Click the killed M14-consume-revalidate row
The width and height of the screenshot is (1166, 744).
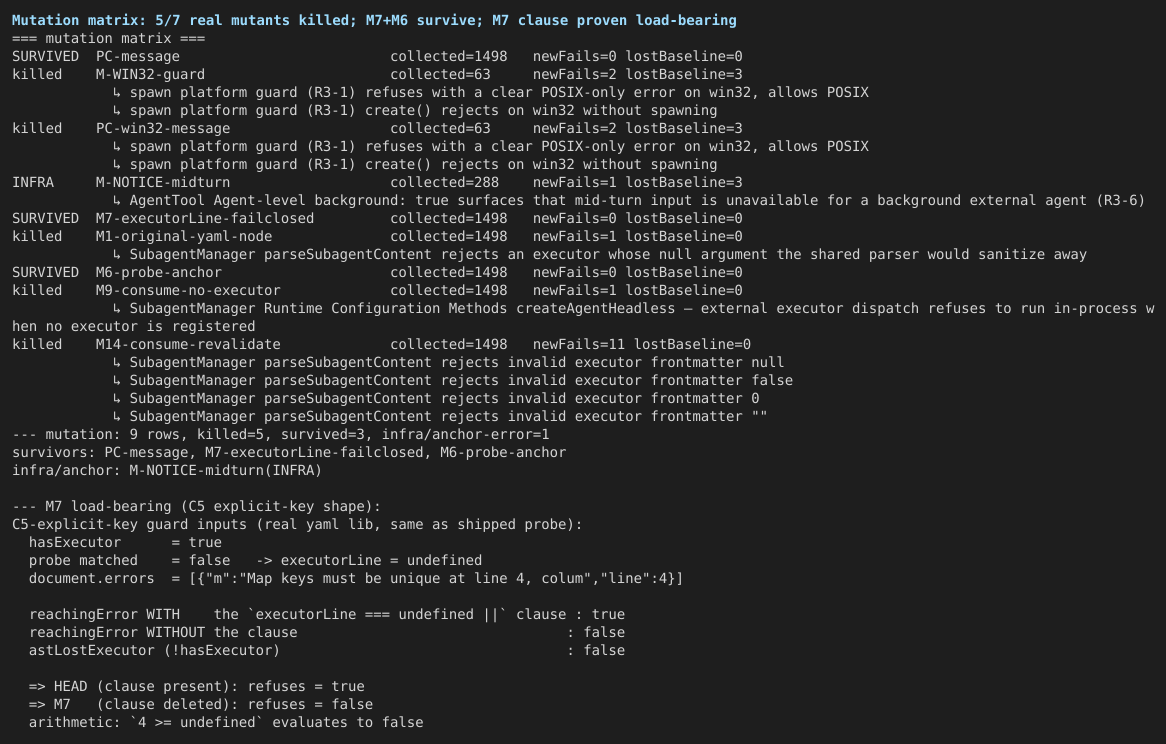coord(381,345)
